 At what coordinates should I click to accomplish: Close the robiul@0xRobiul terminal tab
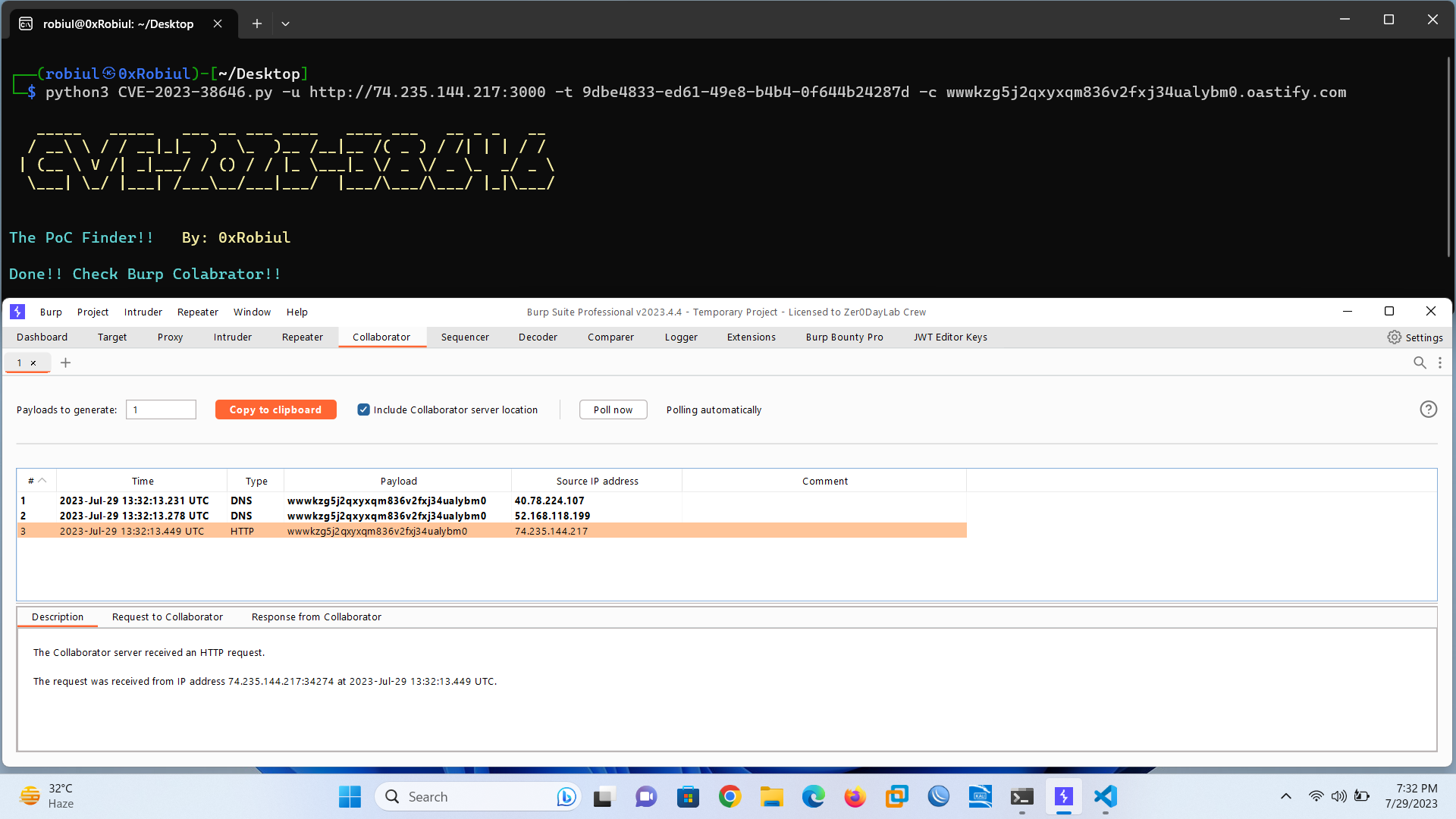click(218, 24)
